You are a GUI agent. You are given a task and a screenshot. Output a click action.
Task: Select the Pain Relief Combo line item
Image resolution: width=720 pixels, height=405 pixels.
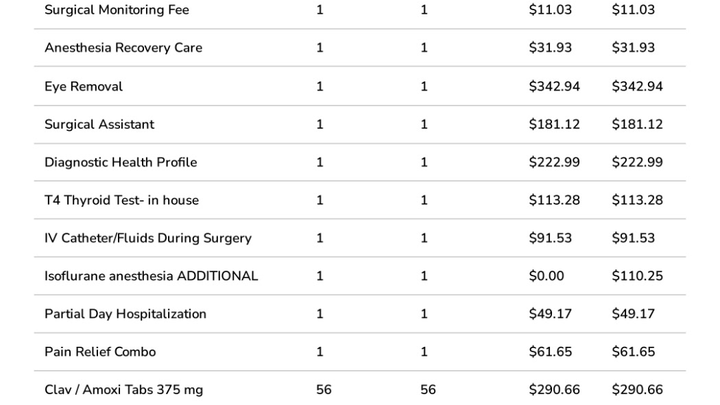[x=100, y=352]
